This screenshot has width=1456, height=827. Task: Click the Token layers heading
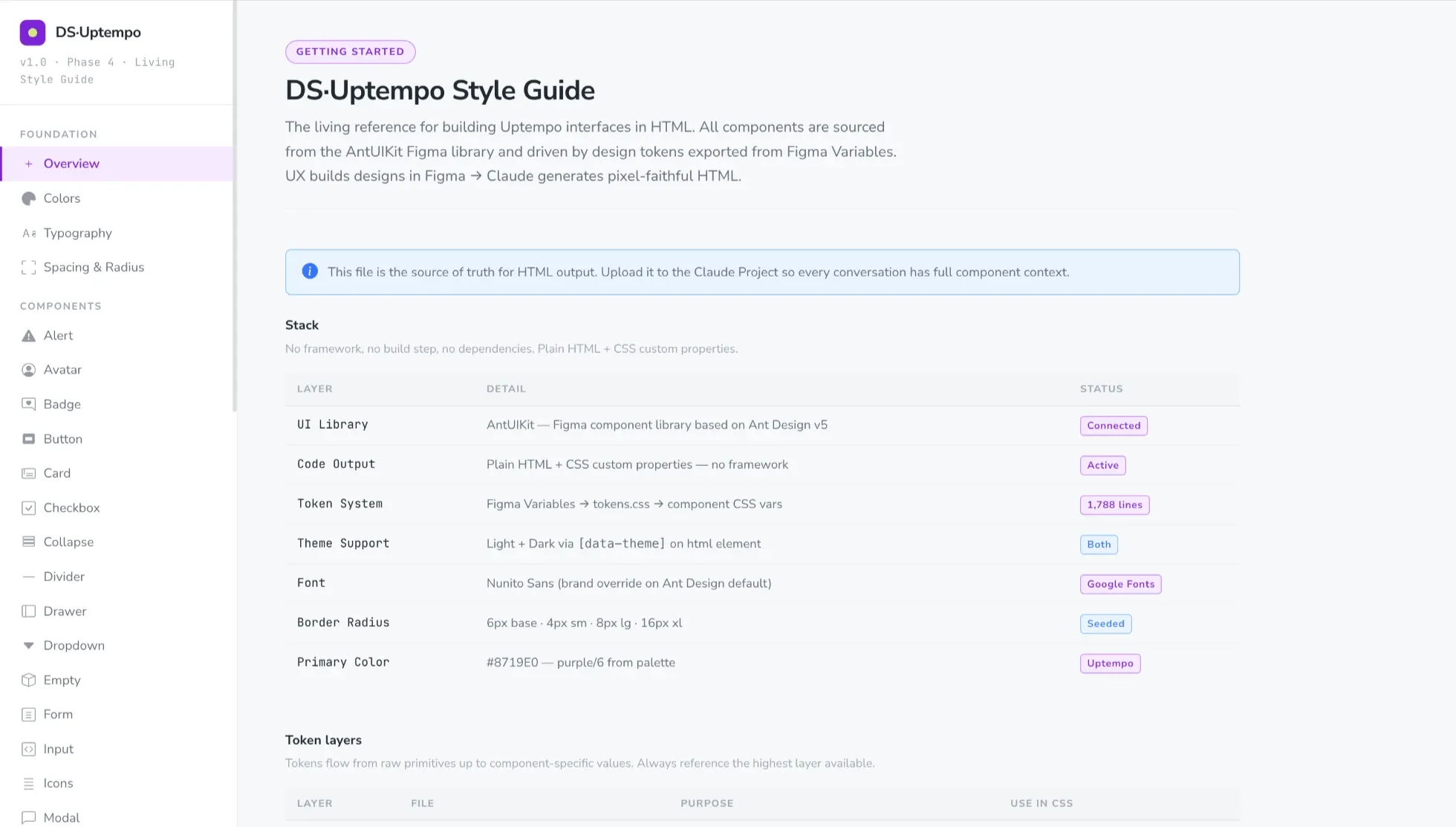[323, 740]
